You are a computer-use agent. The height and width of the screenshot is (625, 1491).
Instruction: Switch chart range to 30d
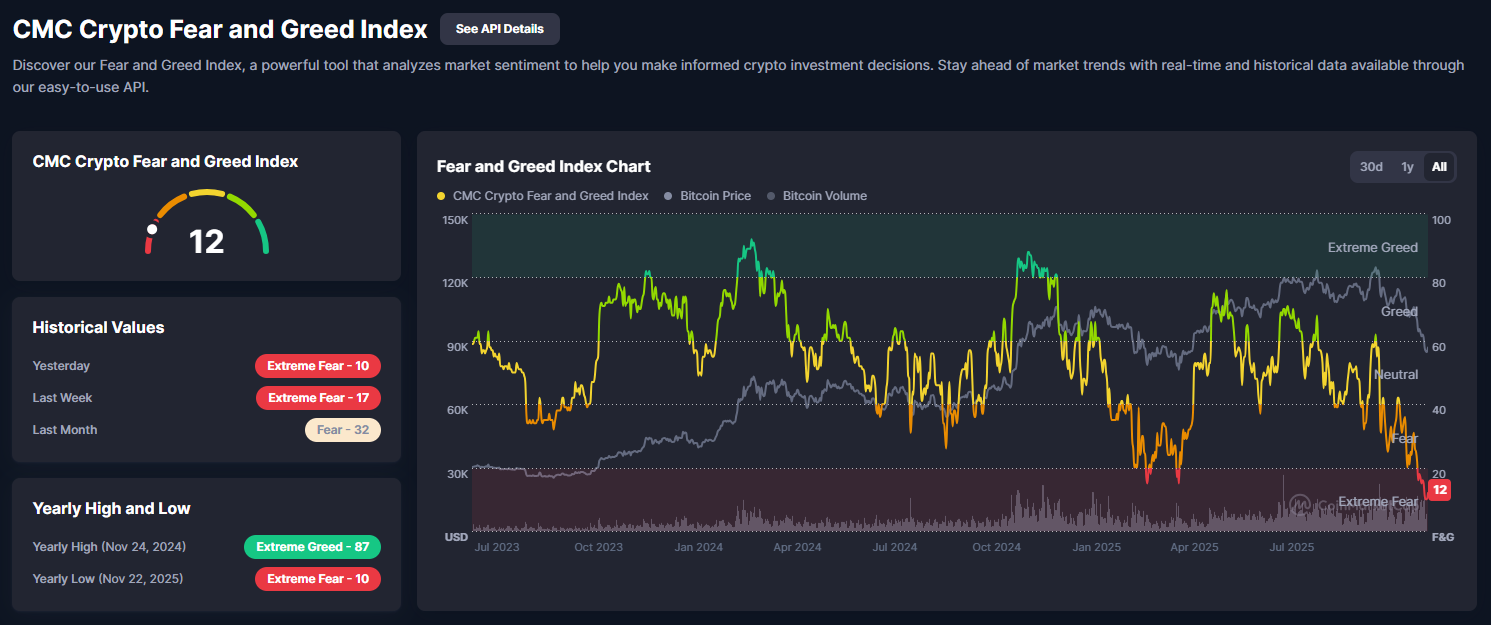(1371, 167)
